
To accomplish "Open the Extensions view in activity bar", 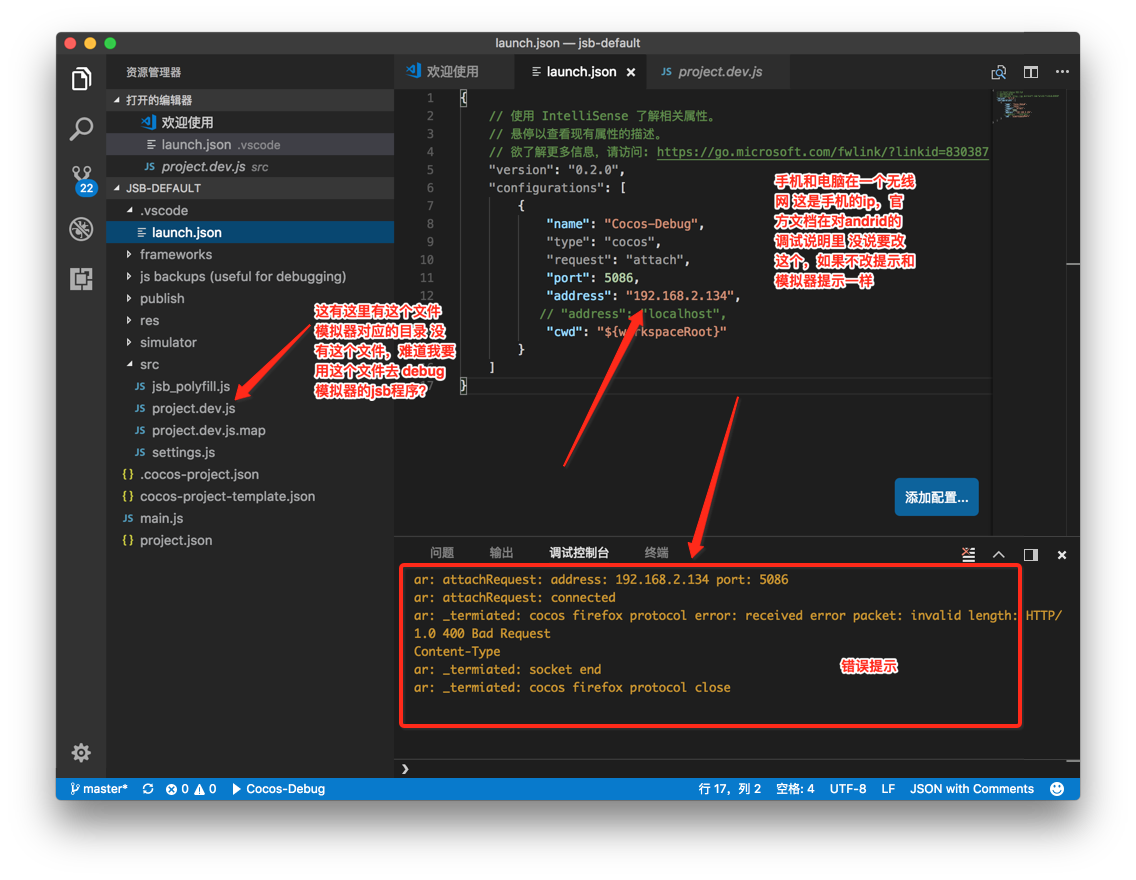I will click(81, 278).
